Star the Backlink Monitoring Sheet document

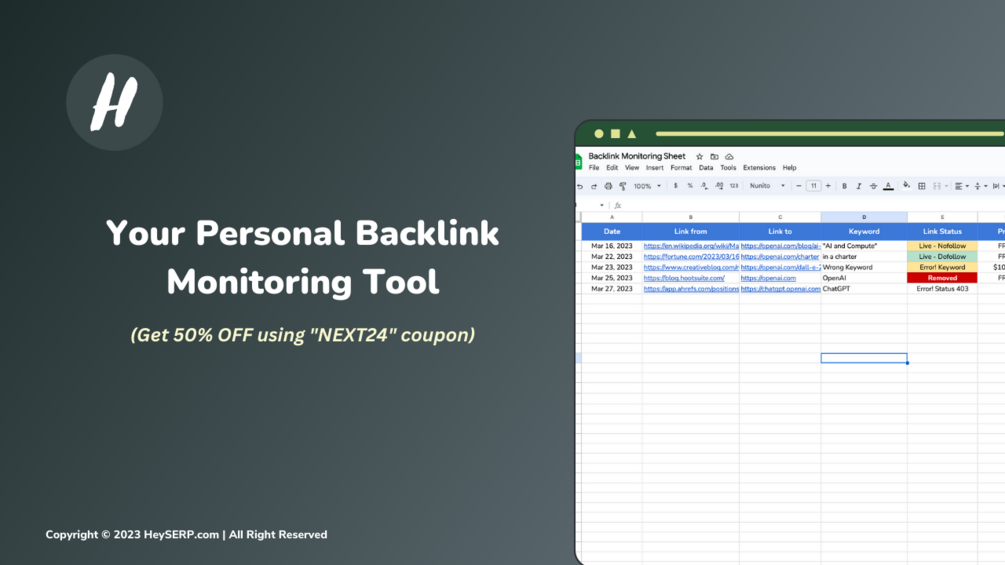[x=699, y=156]
